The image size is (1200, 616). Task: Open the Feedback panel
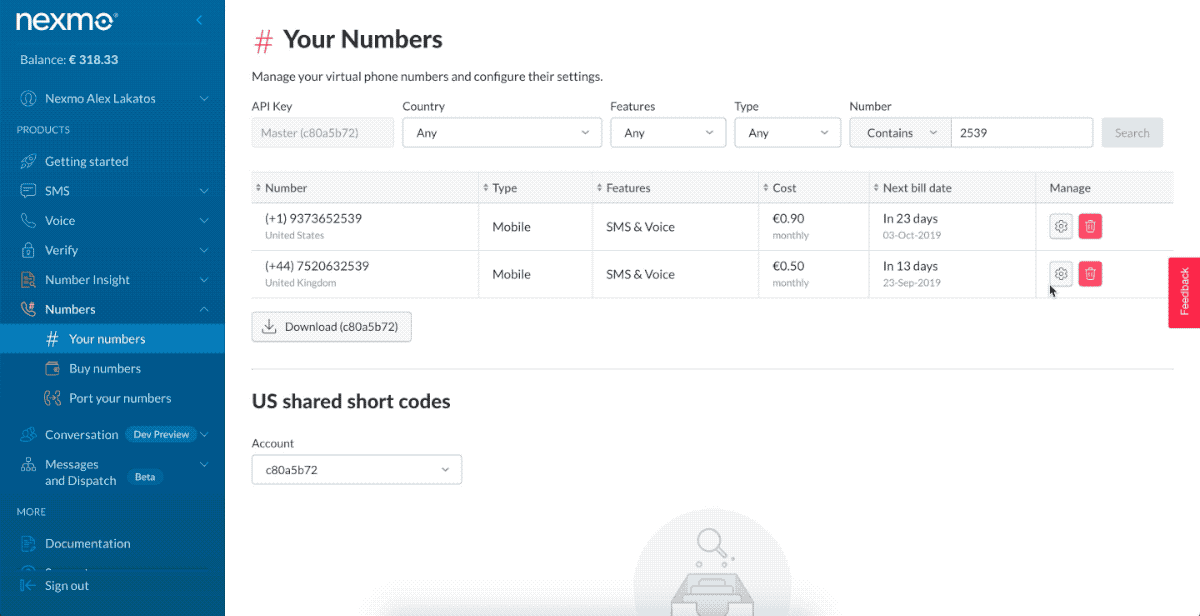click(x=1185, y=292)
